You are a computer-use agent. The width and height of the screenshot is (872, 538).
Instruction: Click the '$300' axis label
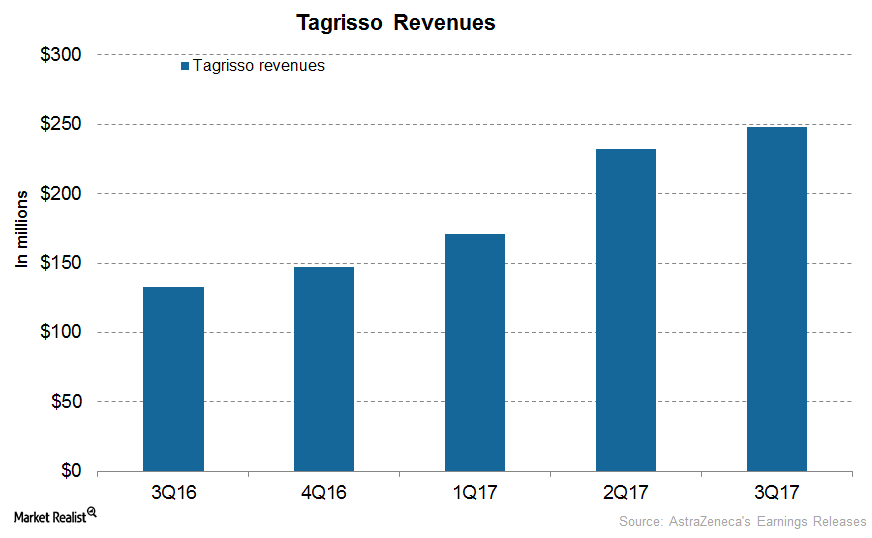61,55
